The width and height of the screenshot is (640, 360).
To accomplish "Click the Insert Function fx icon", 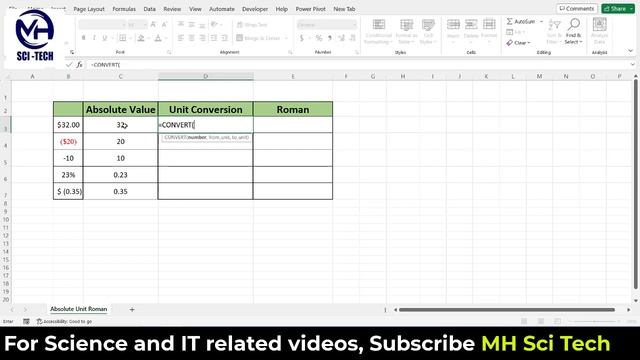I will (79, 64).
